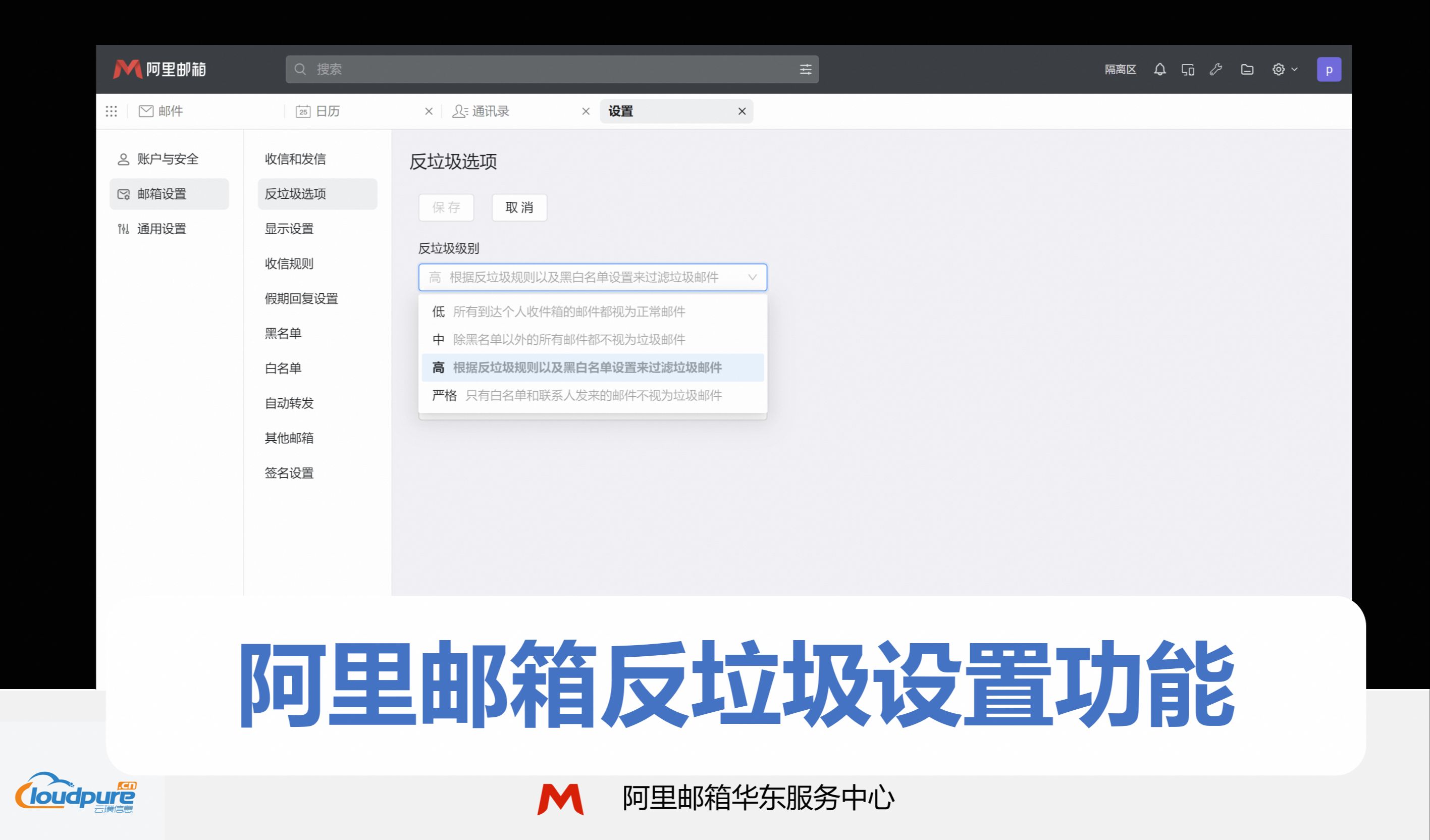1430x840 pixels.
Task: Click the devices icon in header
Action: point(1188,69)
